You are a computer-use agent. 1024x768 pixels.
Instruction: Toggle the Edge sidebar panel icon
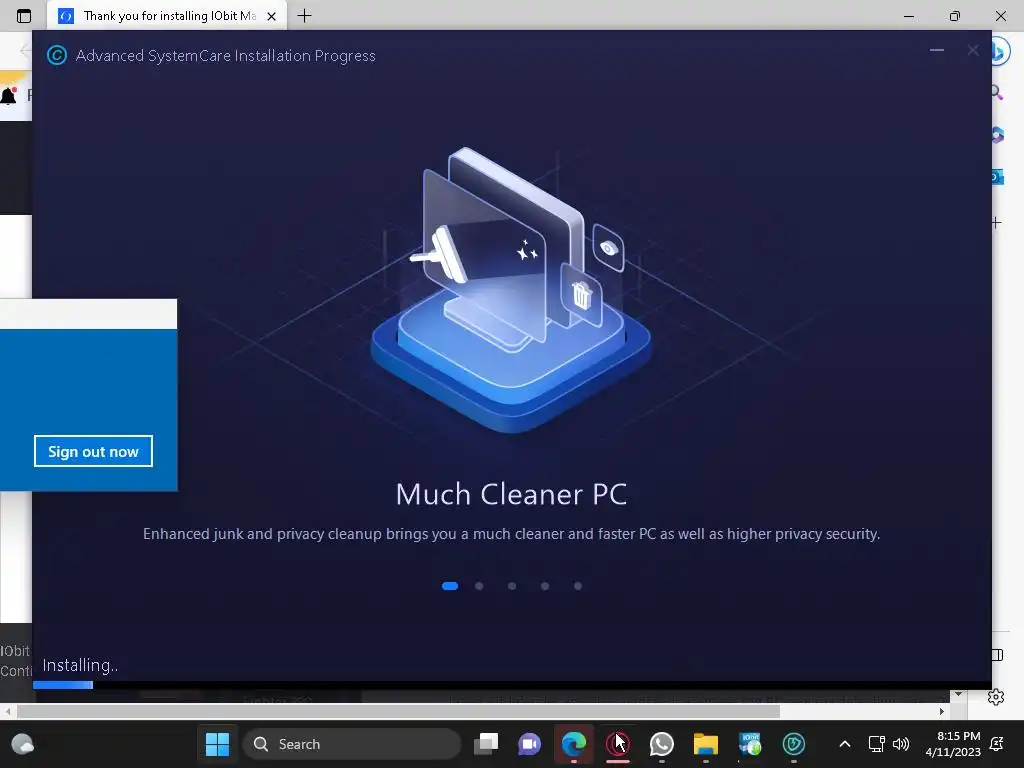(997, 655)
